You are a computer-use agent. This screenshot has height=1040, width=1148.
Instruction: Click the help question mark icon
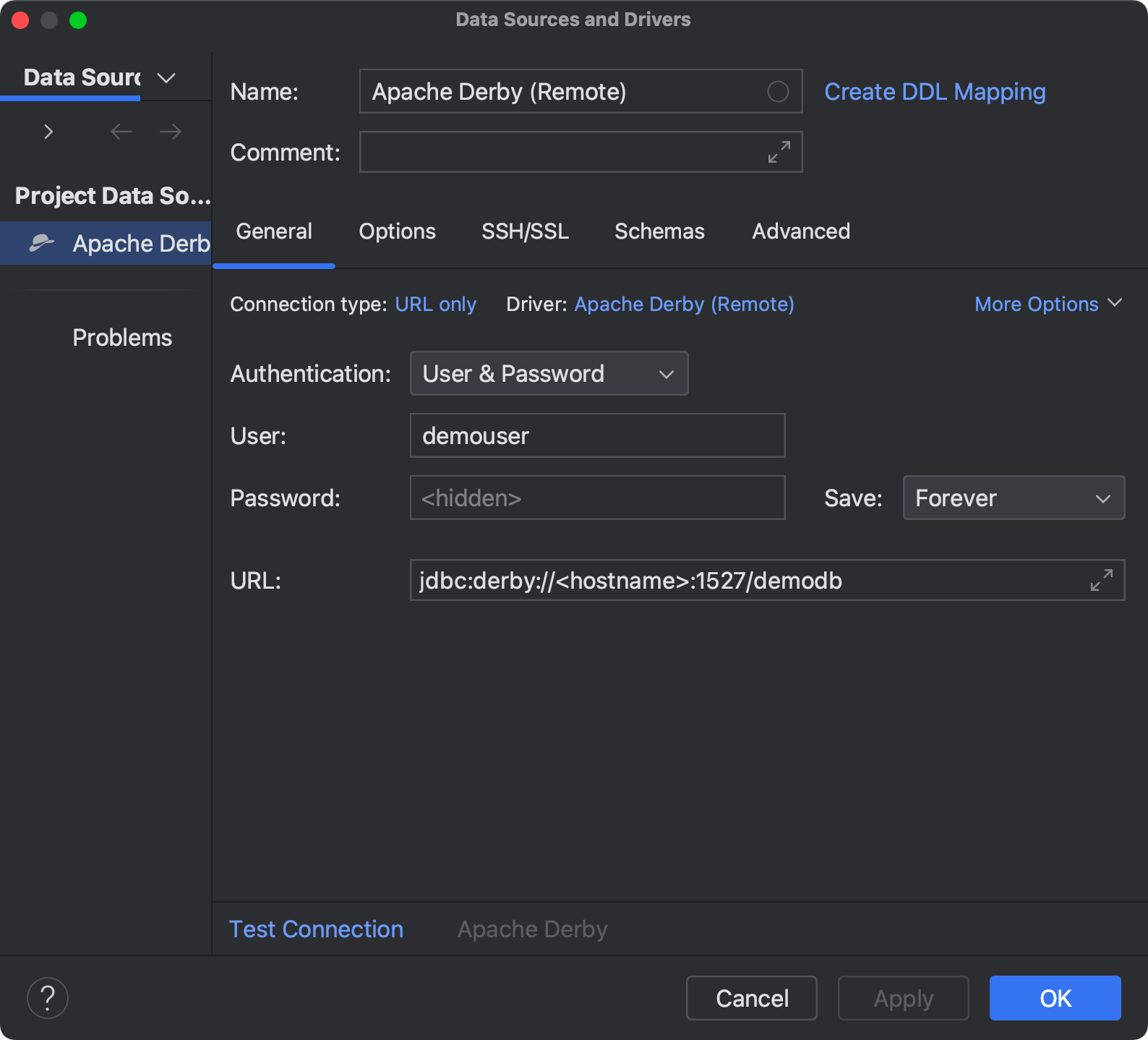point(48,998)
